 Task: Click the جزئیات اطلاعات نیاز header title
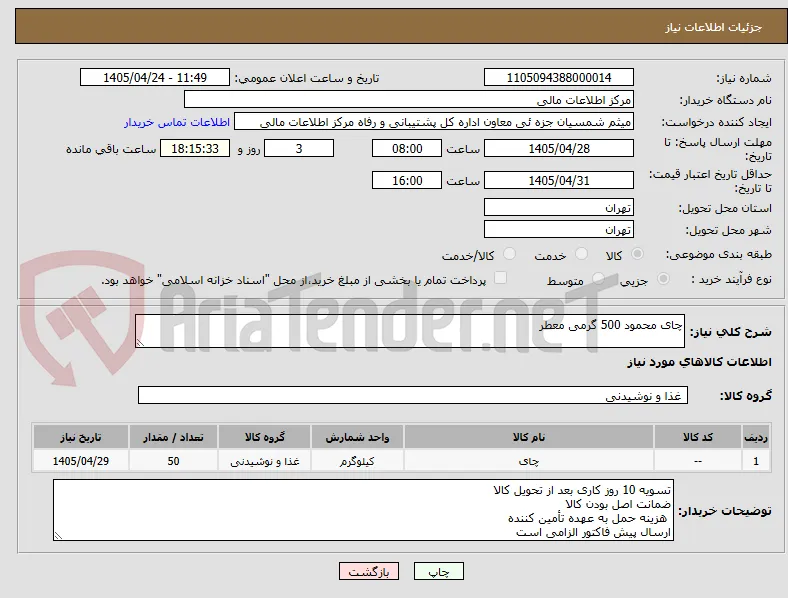tap(713, 27)
